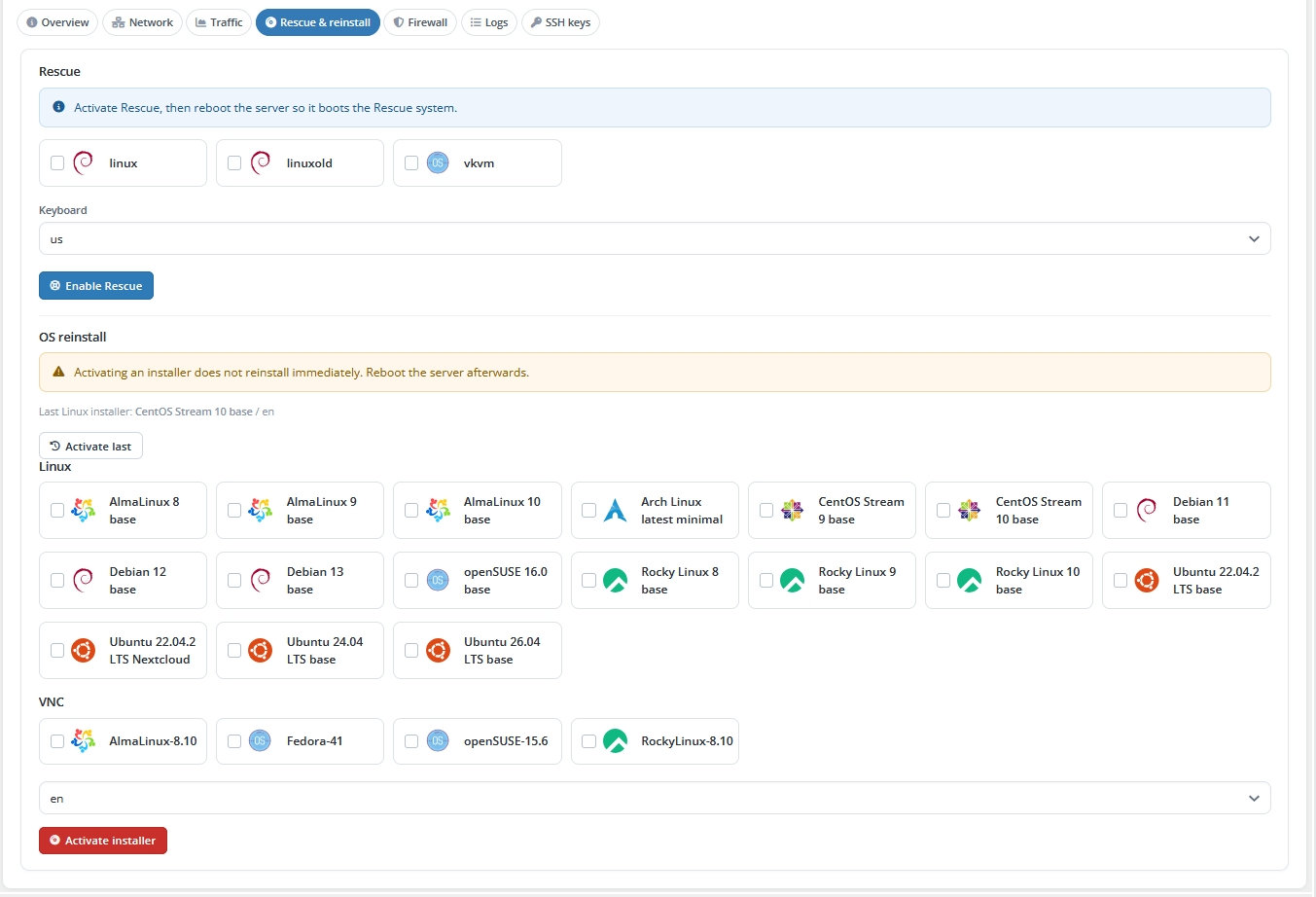This screenshot has height=897, width=1316.
Task: Tick the AlmaLinux-8.10 VNC checkbox
Action: tap(57, 741)
